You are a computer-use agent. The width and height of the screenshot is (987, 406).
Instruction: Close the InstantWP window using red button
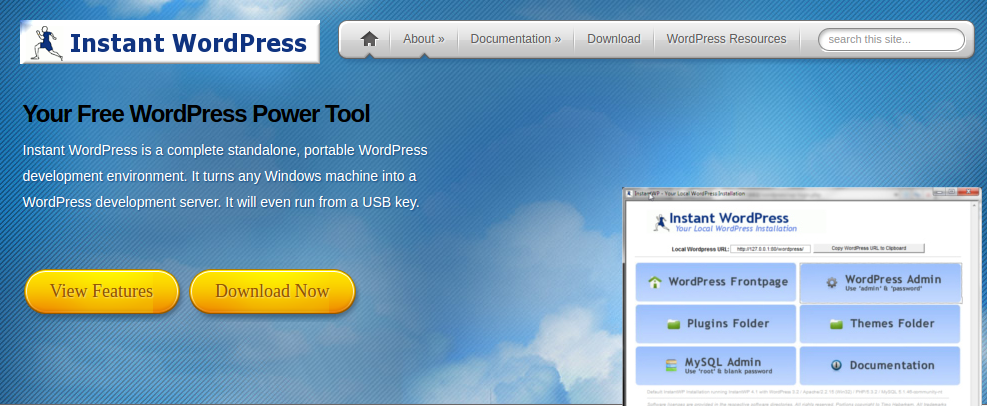(967, 190)
